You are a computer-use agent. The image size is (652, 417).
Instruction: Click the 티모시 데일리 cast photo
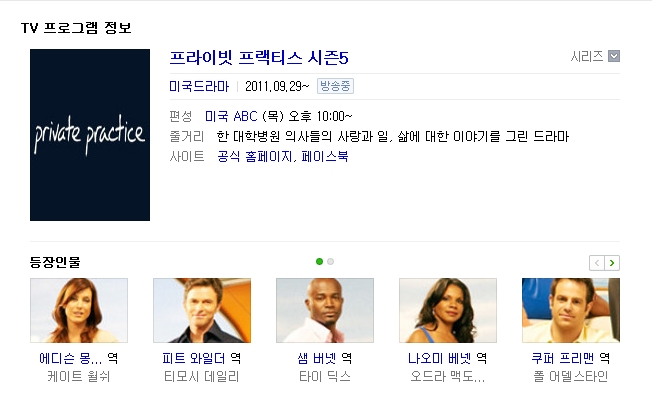click(202, 311)
